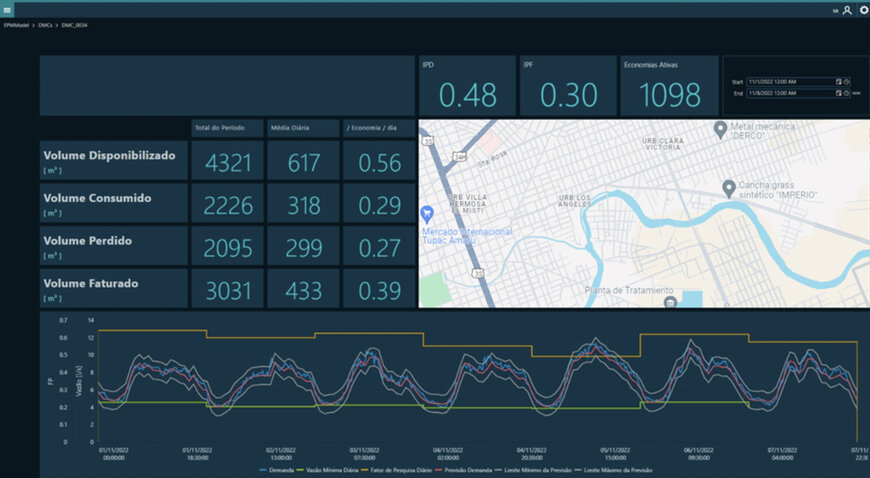Click the Volume Consumido row label
Screen dimensions: 870x478
[x=97, y=198]
